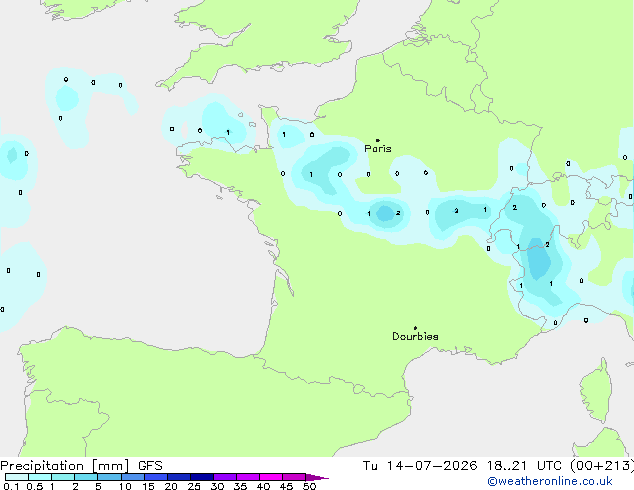Click the forecast date 'Tu 14-07-2026' text

coord(420,466)
